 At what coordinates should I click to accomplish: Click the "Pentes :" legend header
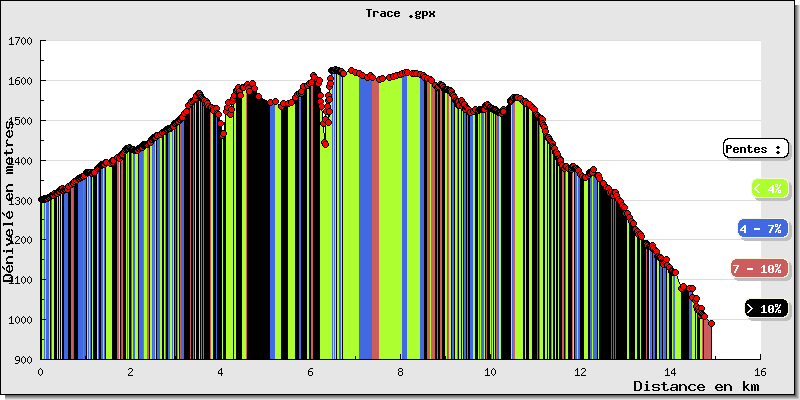tap(755, 149)
